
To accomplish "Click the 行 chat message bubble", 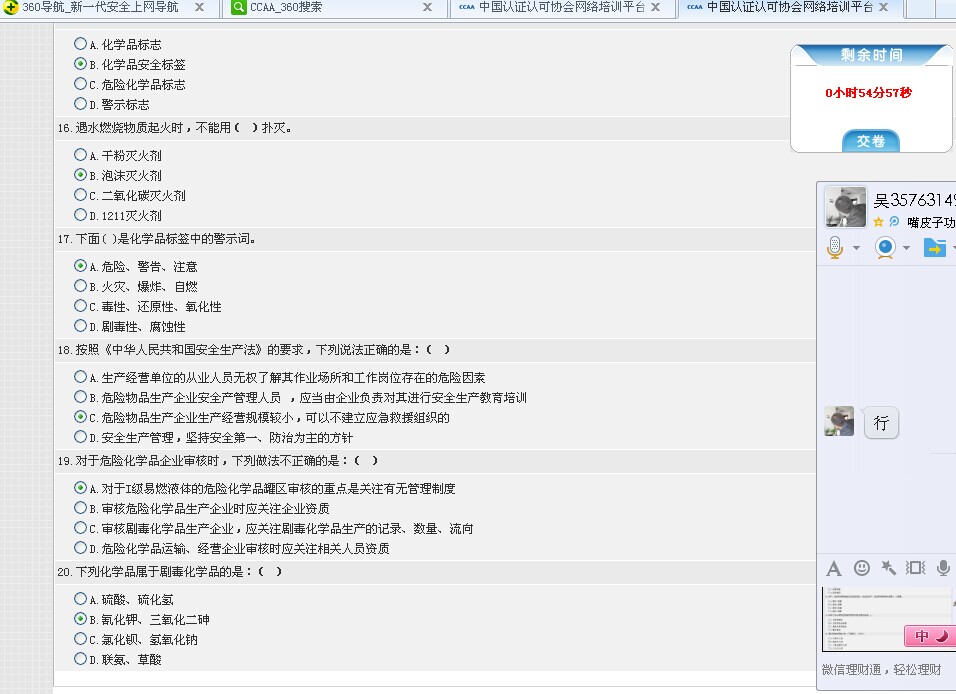I will (881, 423).
